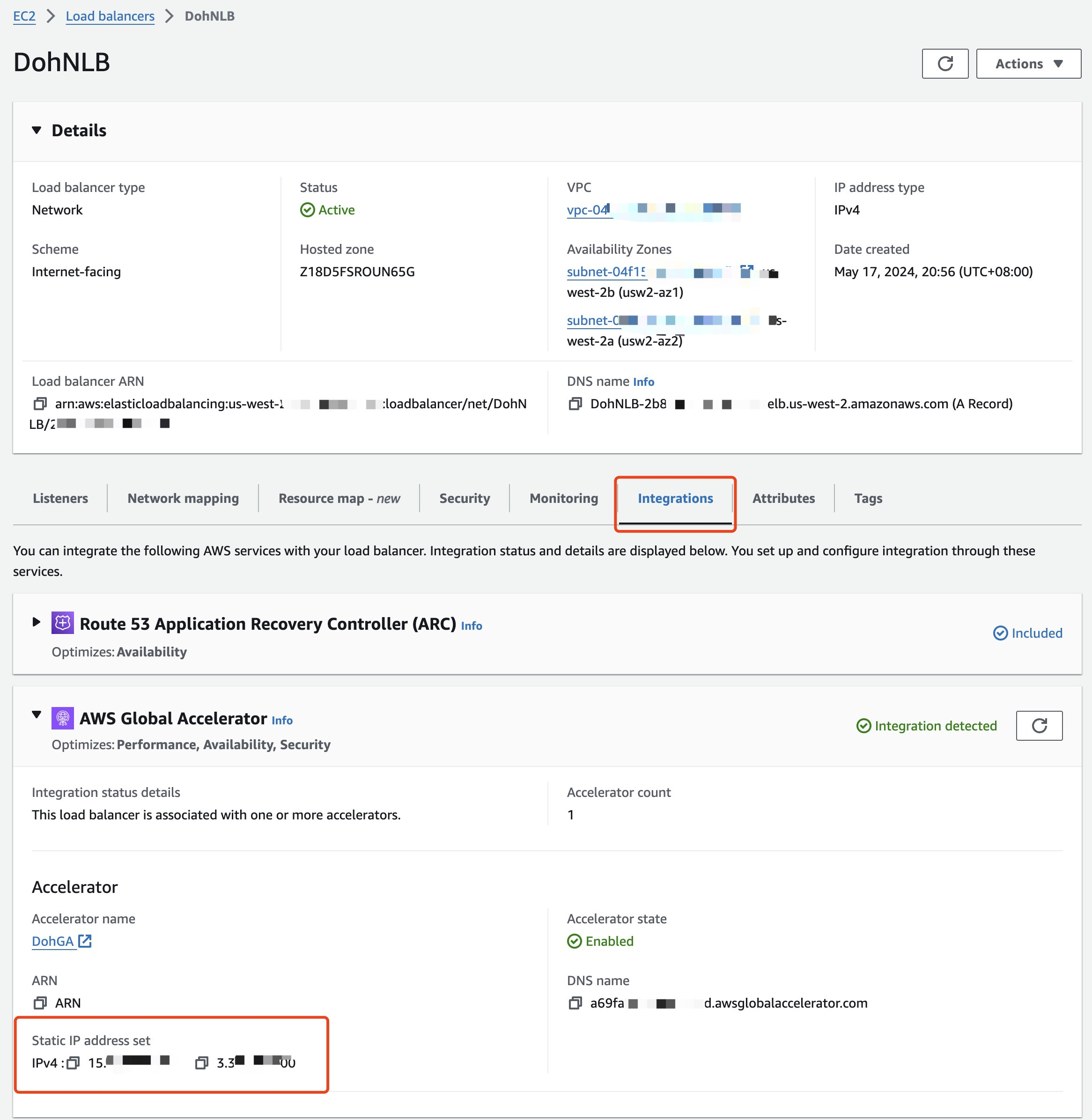The image size is (1092, 1120).
Task: Click the DohNLB page heading
Action: 62,62
